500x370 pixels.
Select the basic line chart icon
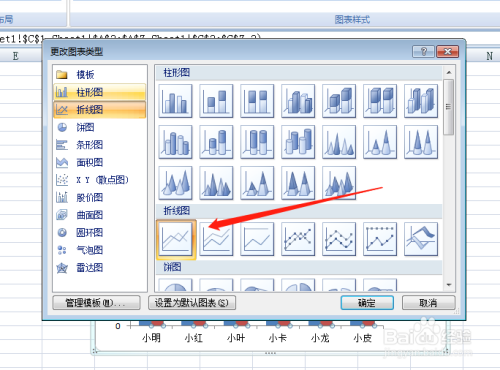[175, 239]
